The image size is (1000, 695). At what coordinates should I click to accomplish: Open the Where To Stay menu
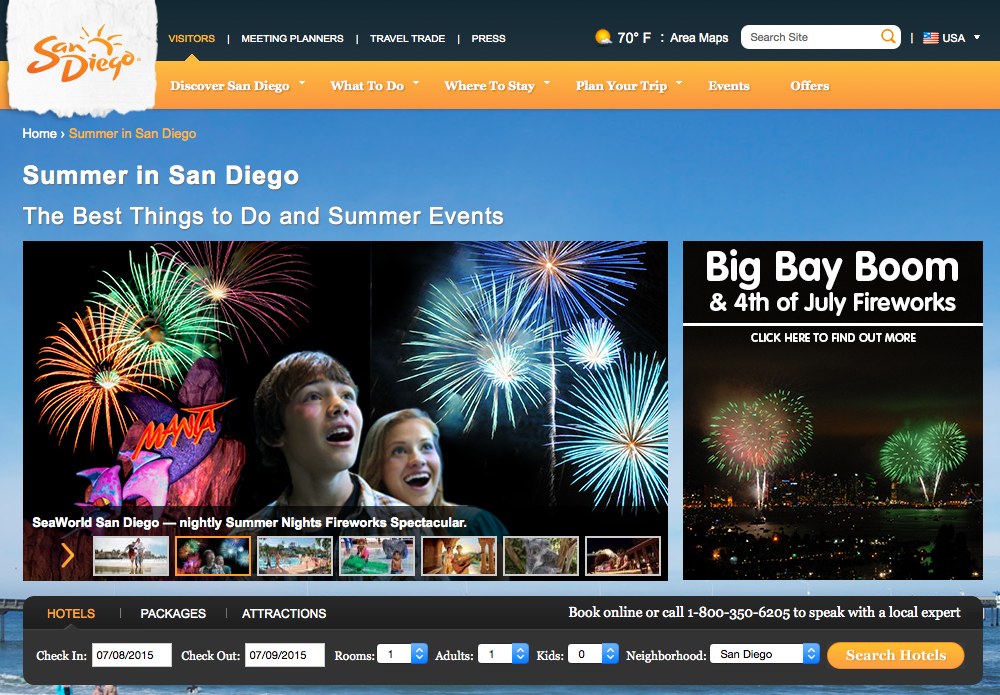tap(489, 85)
